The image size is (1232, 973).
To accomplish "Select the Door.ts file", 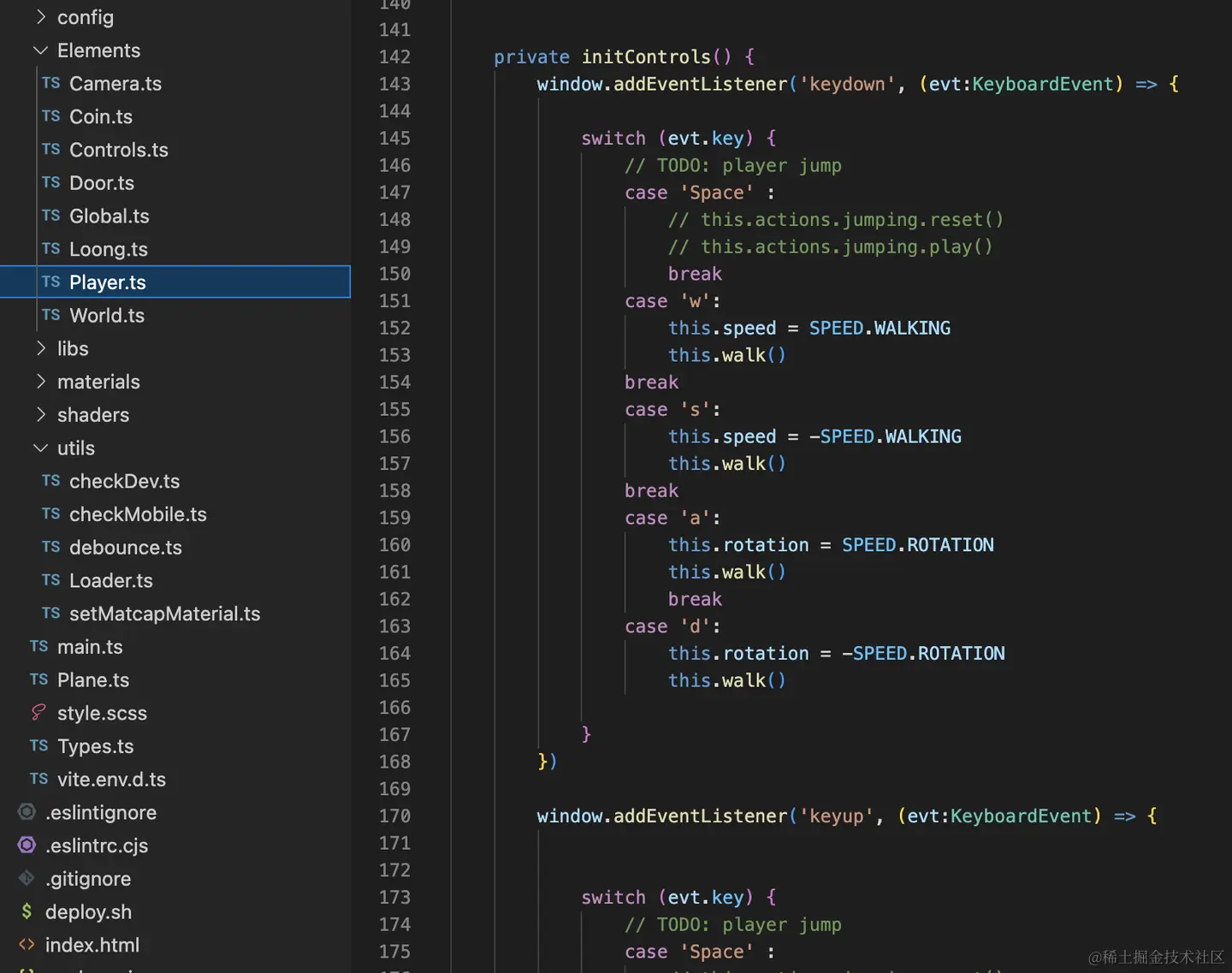I will [102, 183].
